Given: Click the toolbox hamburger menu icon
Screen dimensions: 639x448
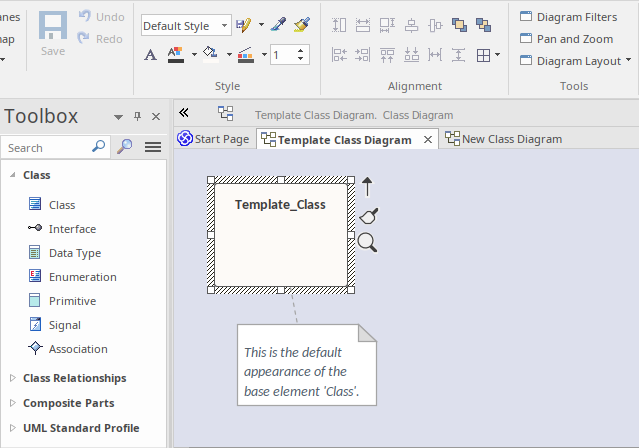Looking at the screenshot, I should tap(153, 147).
